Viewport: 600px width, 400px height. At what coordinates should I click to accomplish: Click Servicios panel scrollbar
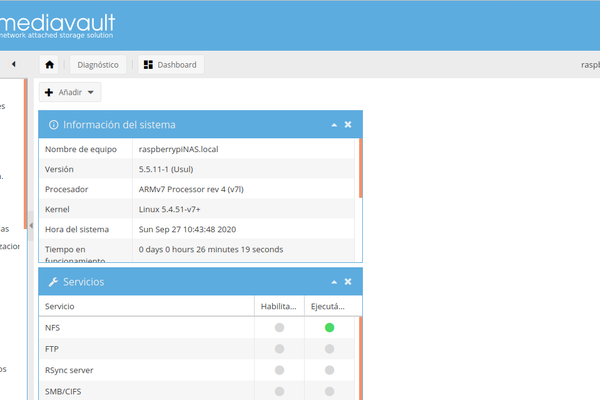pyautogui.click(x=360, y=358)
